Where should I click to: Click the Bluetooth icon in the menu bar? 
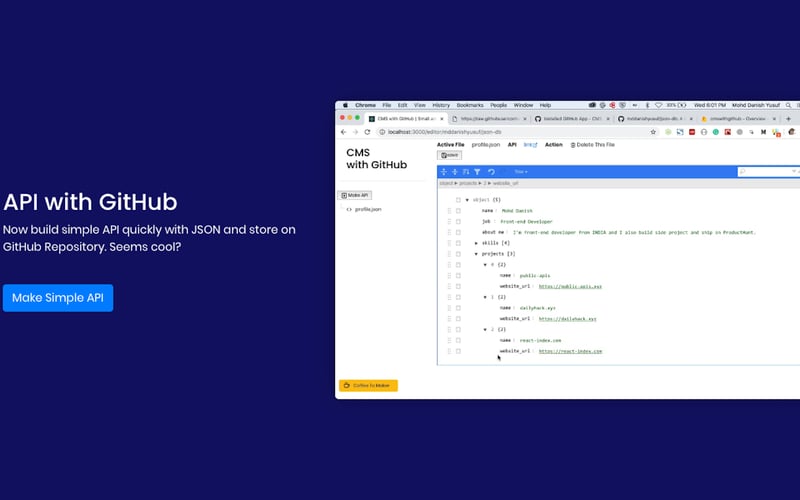[647, 105]
